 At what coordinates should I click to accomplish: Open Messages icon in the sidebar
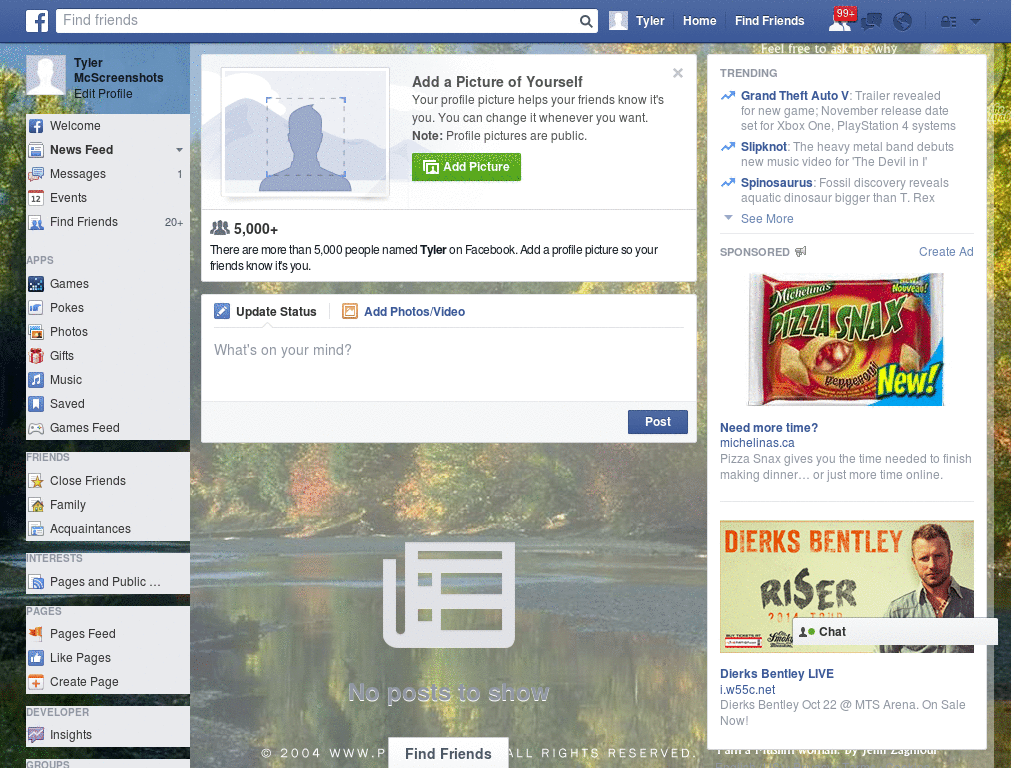coord(37,174)
